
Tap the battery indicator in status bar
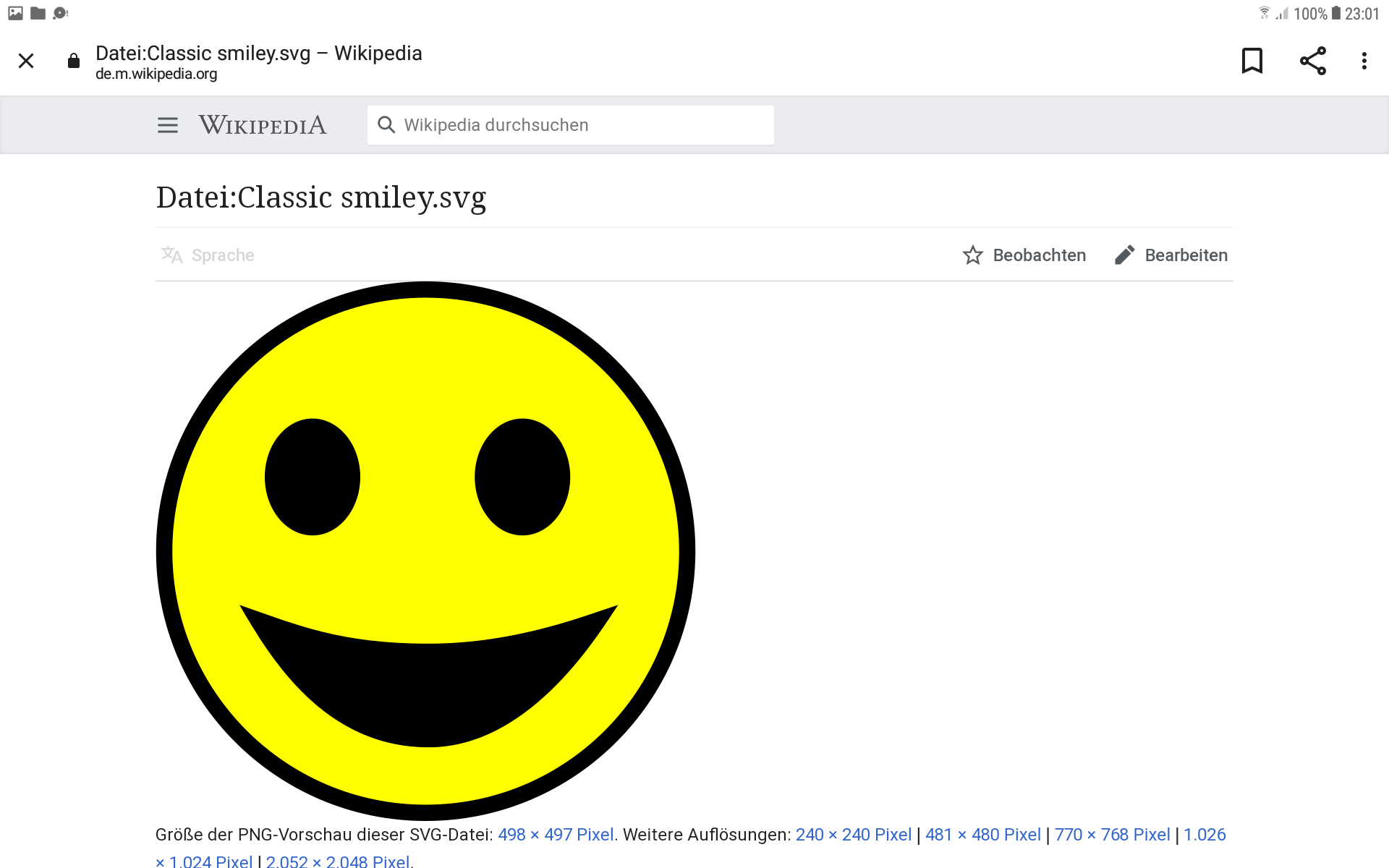[1336, 13]
